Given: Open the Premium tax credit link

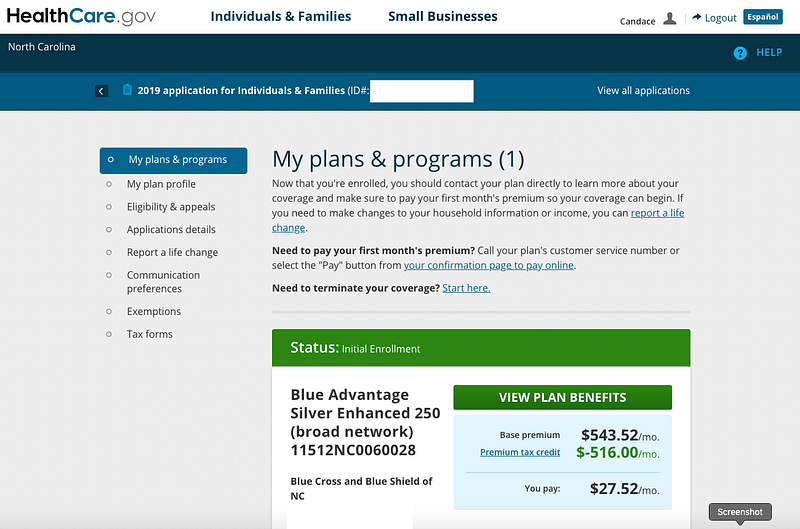Looking at the screenshot, I should click(520, 452).
